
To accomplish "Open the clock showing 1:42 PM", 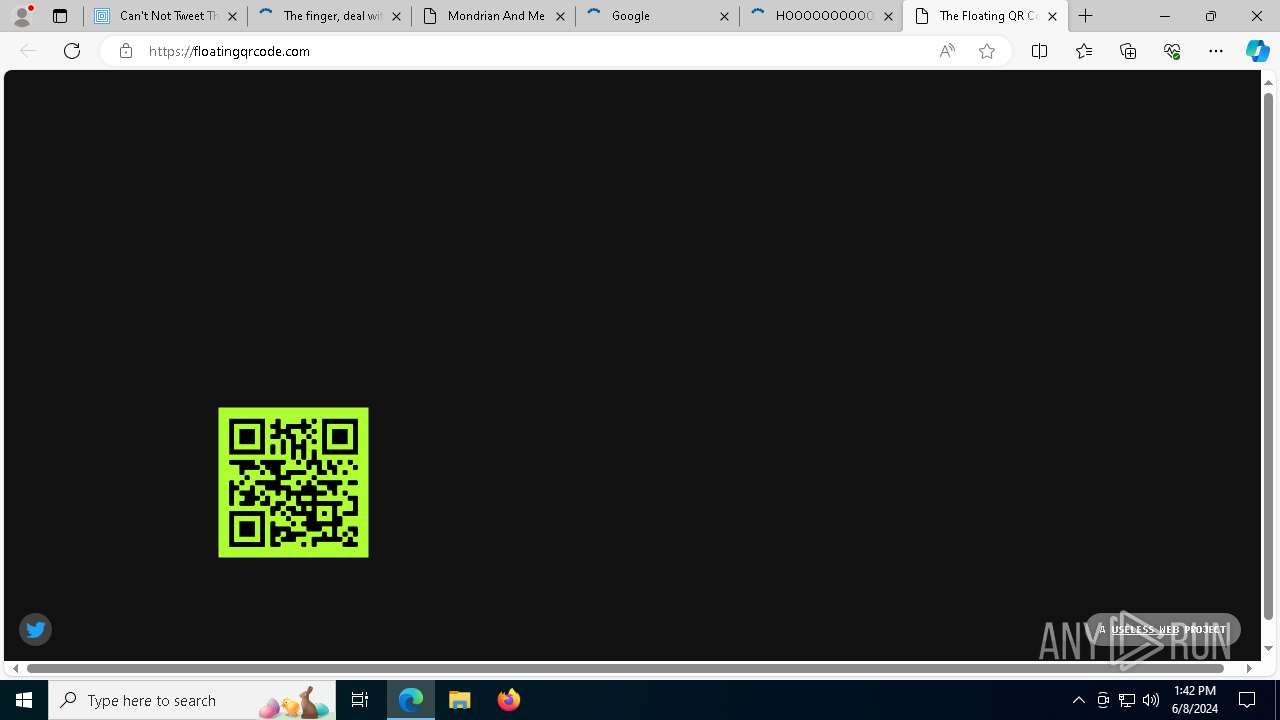I will tap(1195, 700).
